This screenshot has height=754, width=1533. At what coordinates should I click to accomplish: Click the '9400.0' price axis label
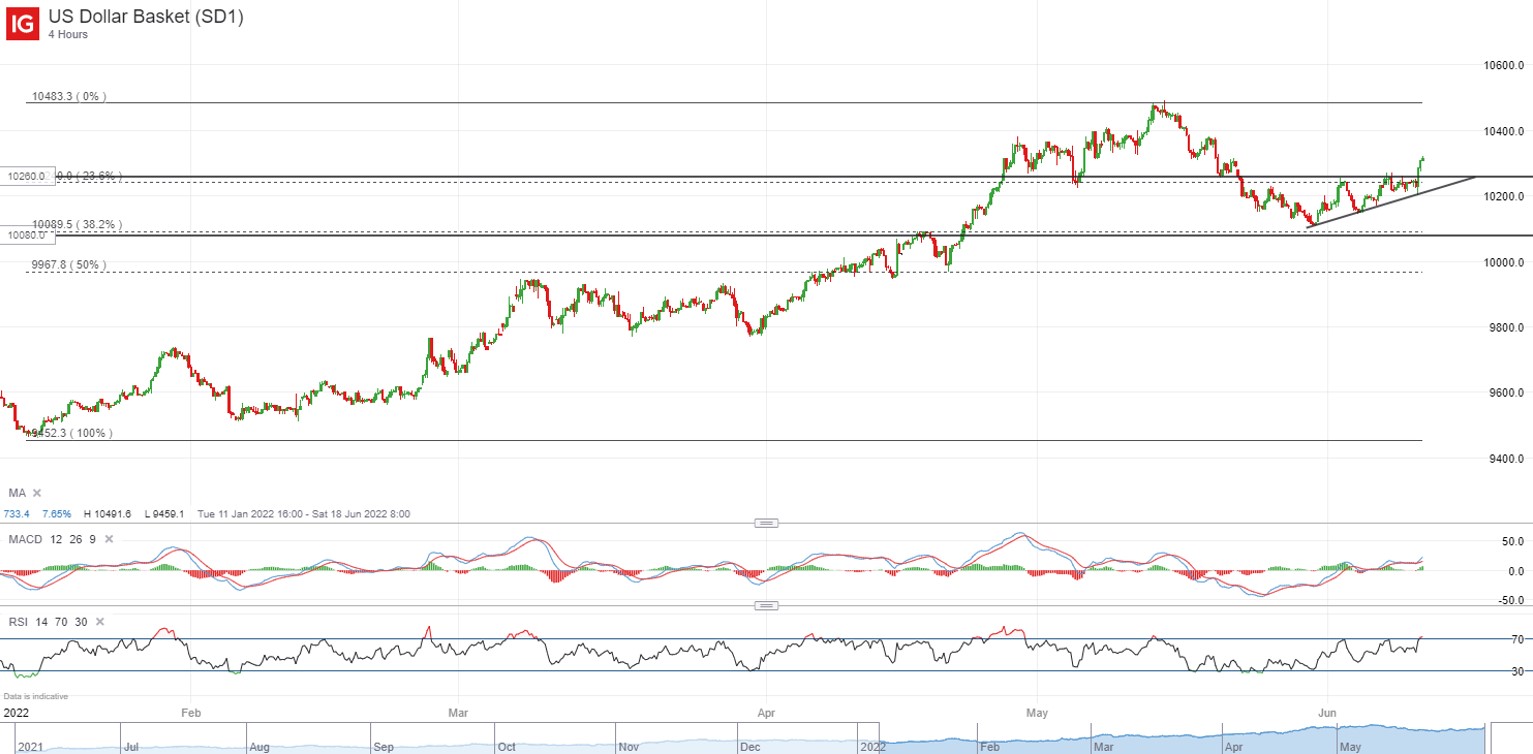[1506, 458]
